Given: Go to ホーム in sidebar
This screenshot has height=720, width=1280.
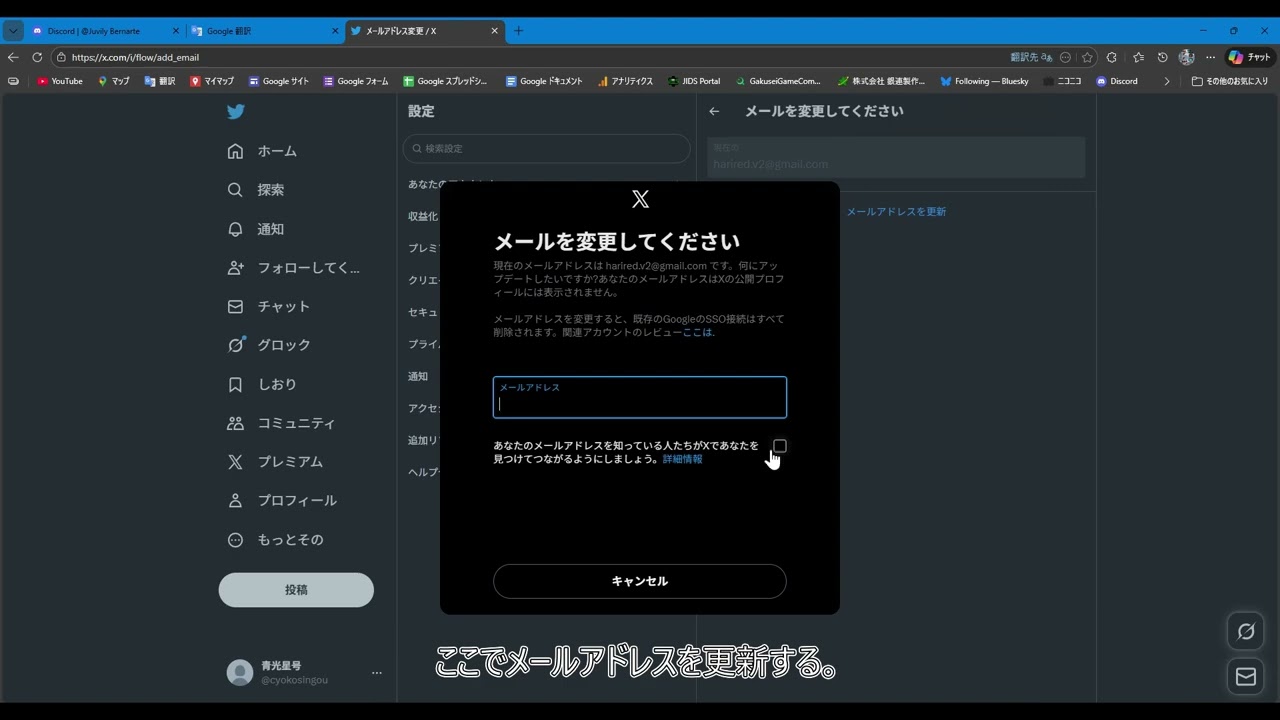Looking at the screenshot, I should (x=262, y=151).
